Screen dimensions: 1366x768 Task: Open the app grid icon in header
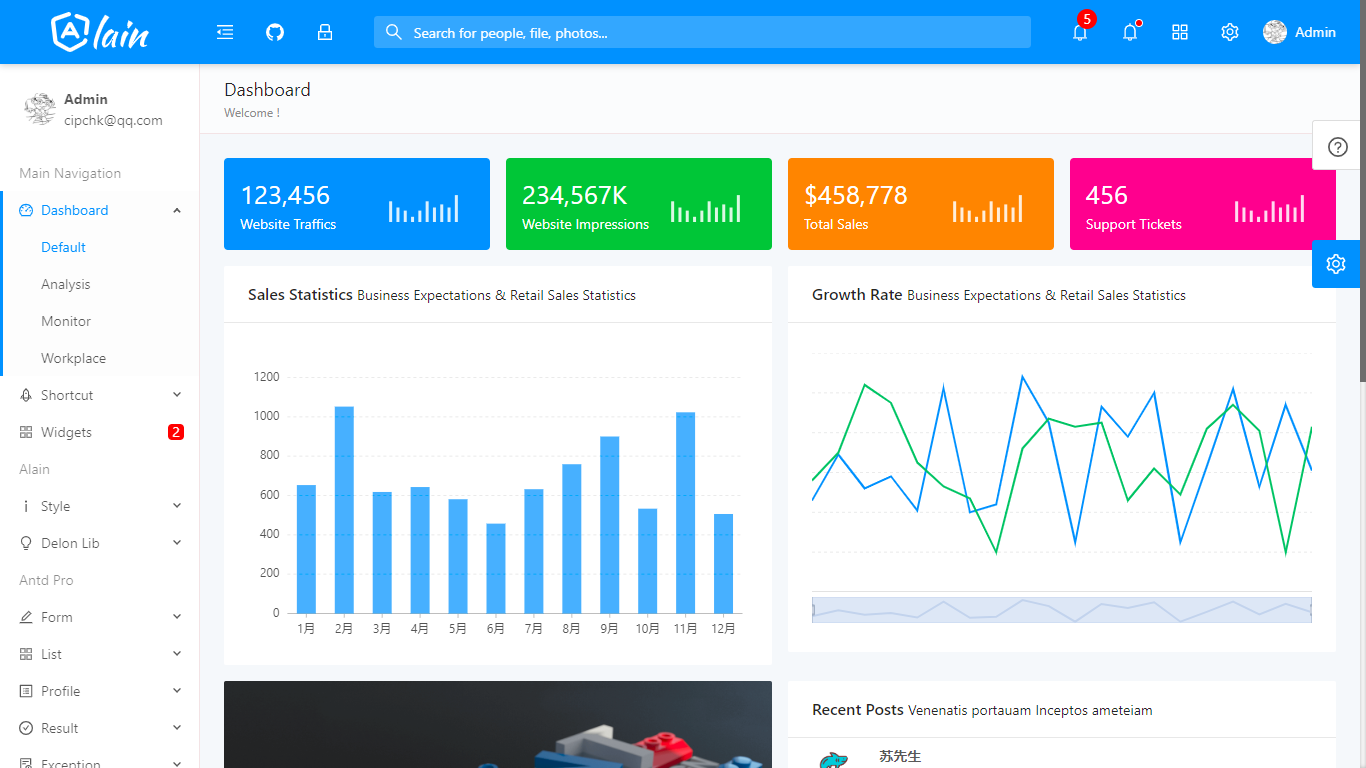1180,32
